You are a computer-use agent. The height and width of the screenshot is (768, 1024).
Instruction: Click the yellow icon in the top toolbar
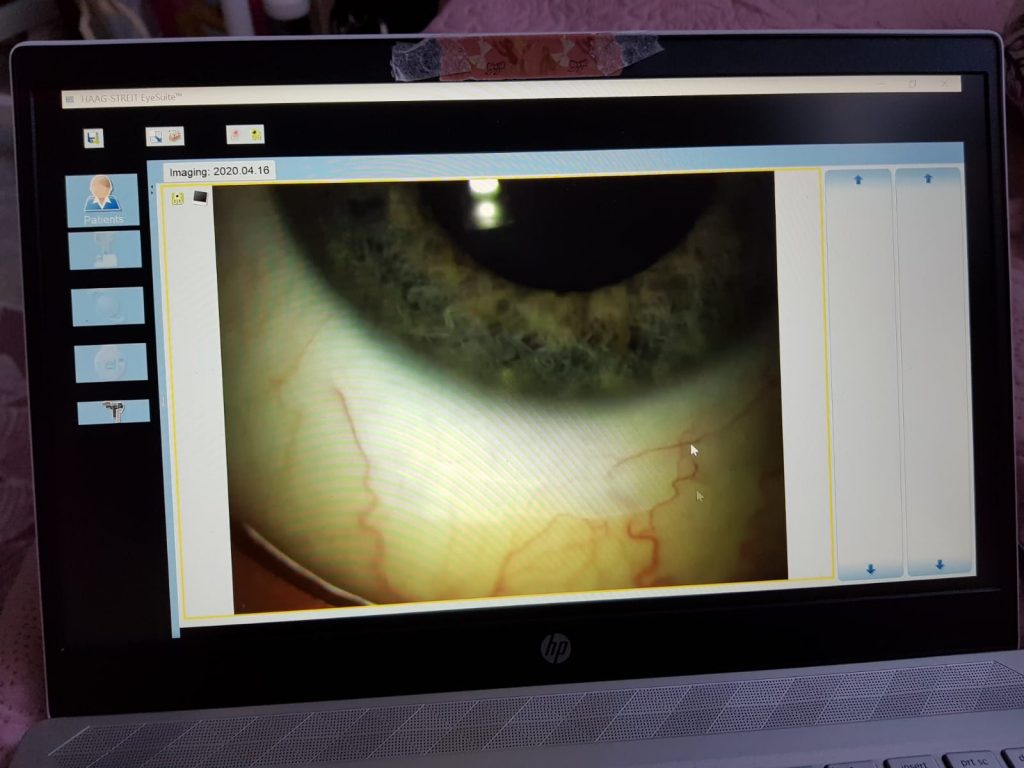(256, 135)
